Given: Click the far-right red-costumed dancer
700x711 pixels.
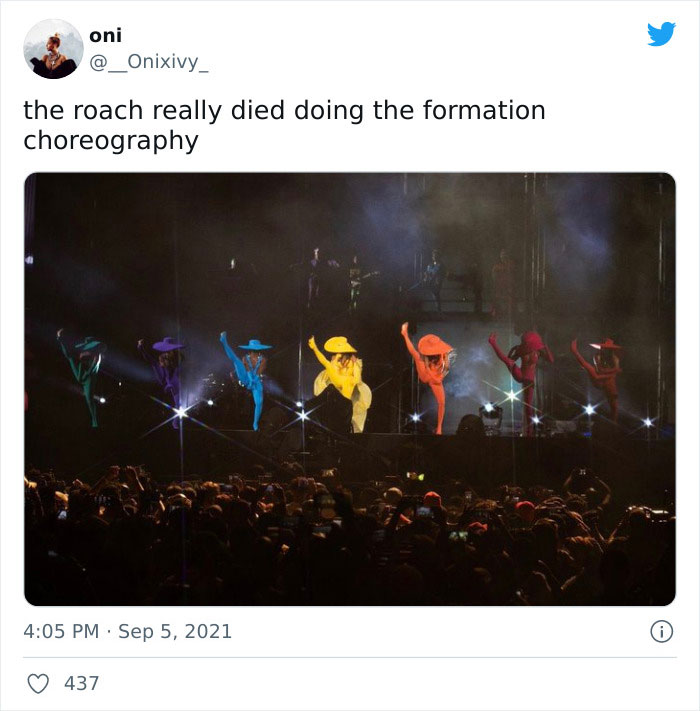Looking at the screenshot, I should click(x=600, y=375).
